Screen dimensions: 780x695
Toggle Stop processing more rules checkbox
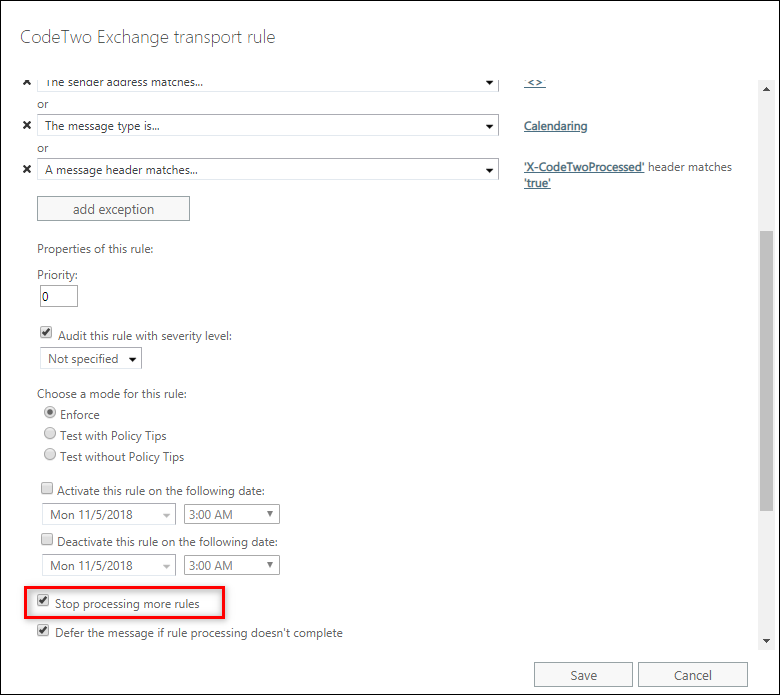[43, 600]
